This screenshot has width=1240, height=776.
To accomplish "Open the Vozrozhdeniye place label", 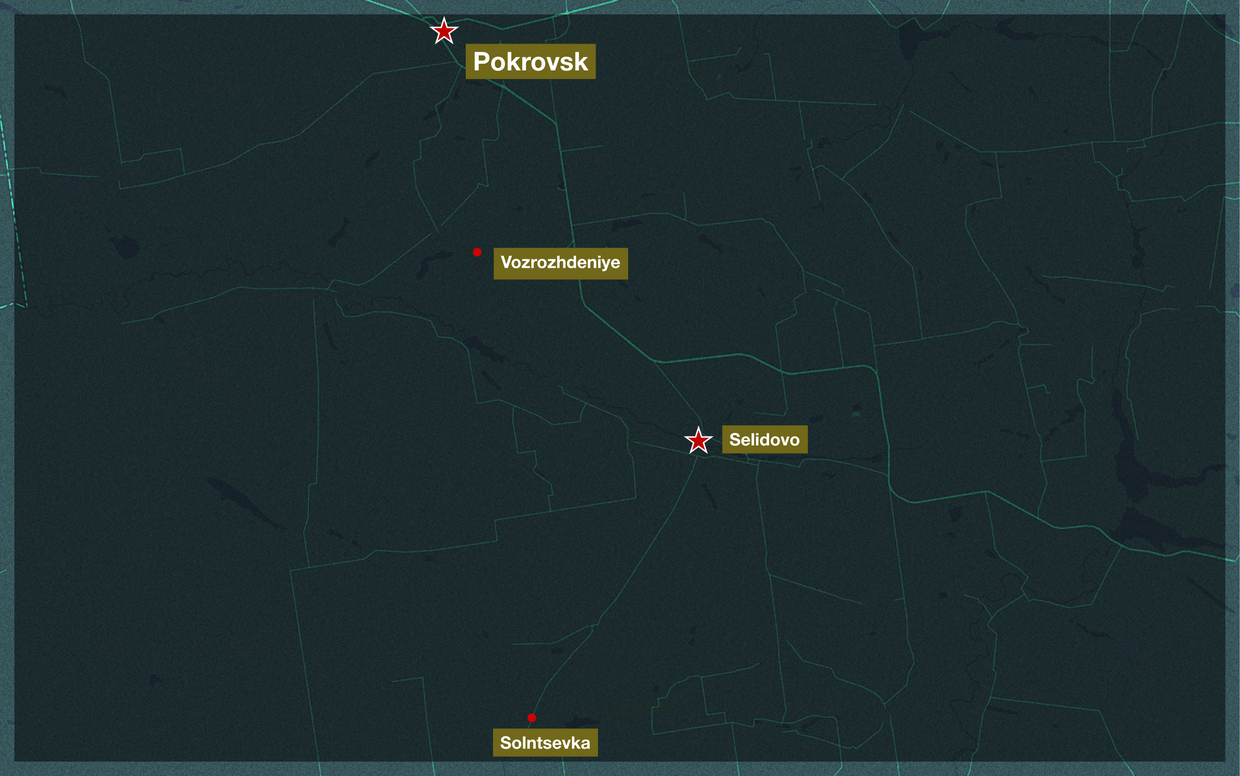I will [x=560, y=263].
